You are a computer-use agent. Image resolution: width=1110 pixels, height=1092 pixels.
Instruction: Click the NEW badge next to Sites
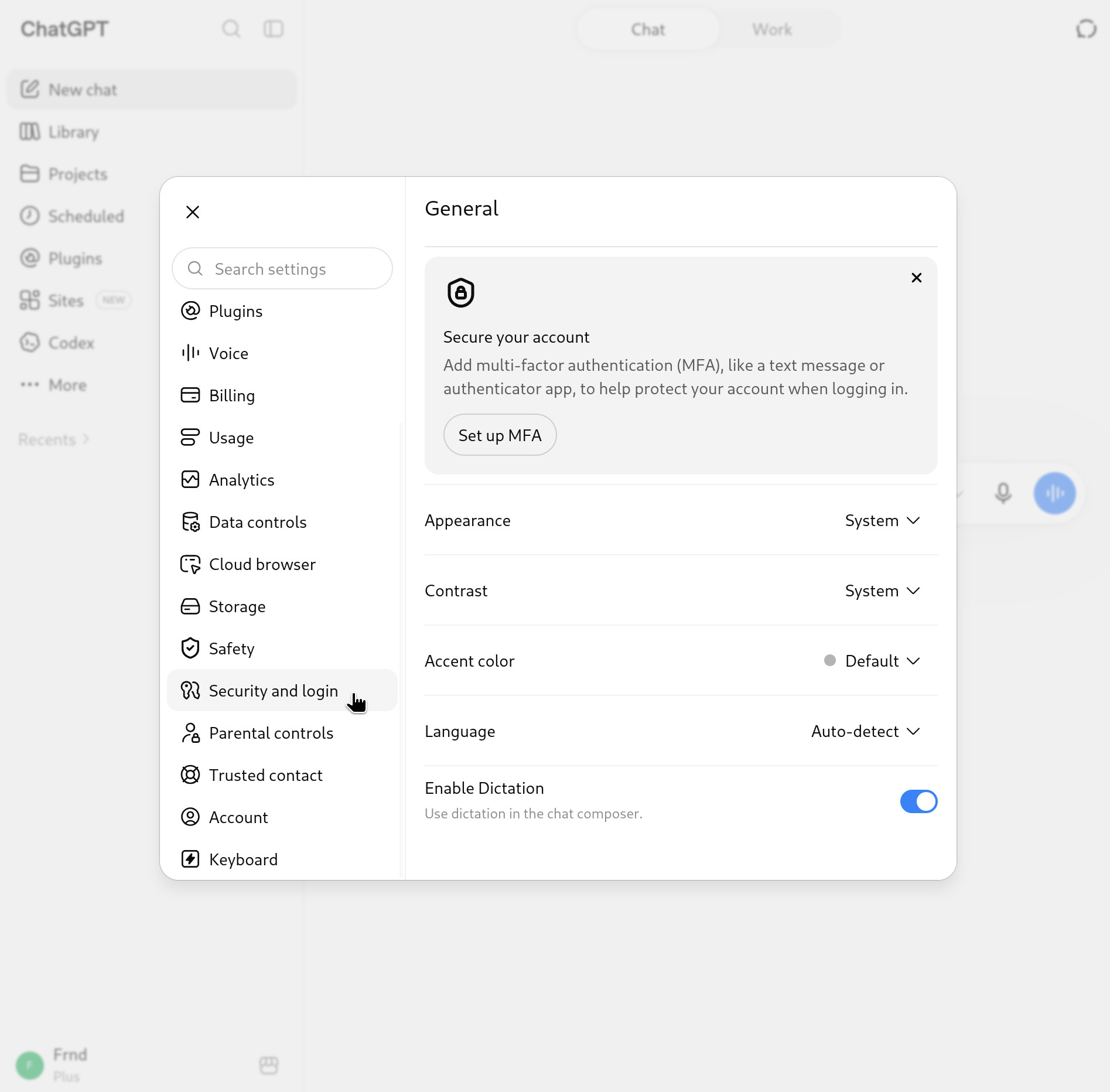(114, 300)
